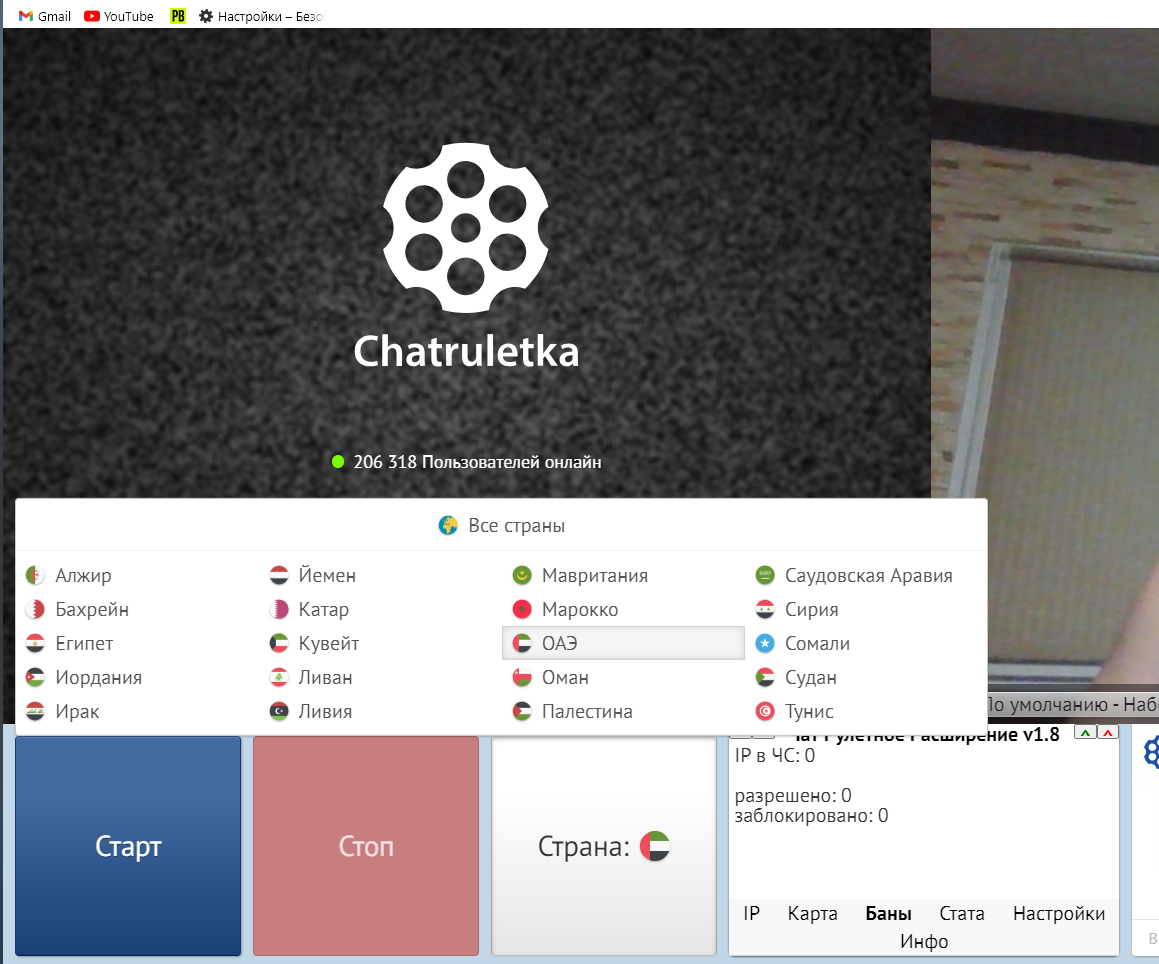
Task: Switch to the IP tab
Action: [x=752, y=914]
